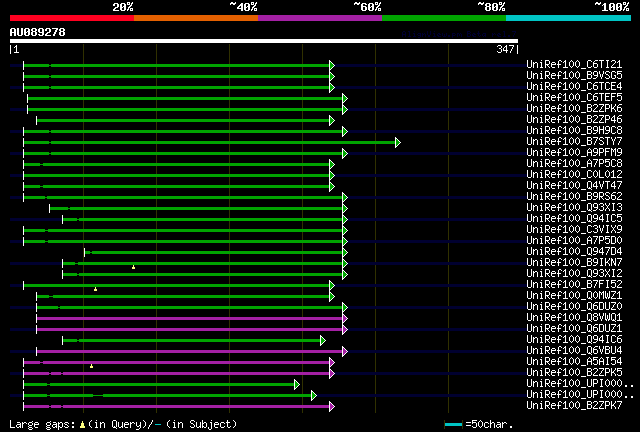Click on UniRef100_Q94IC5
Viewport: 640px width, 432px height.
(x=574, y=218)
